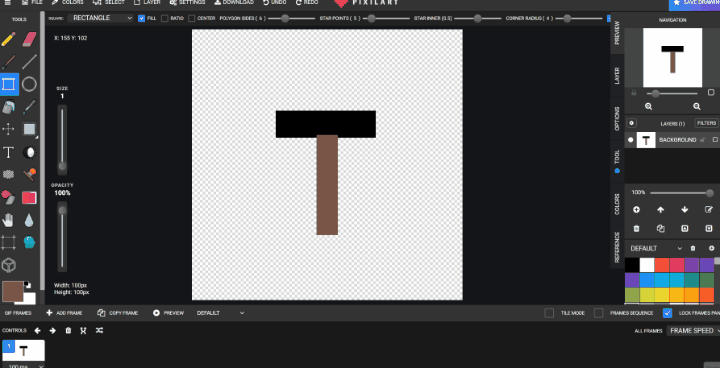Switch to the Preview side tab
Viewport: 720px width, 368px height.
(617, 33)
